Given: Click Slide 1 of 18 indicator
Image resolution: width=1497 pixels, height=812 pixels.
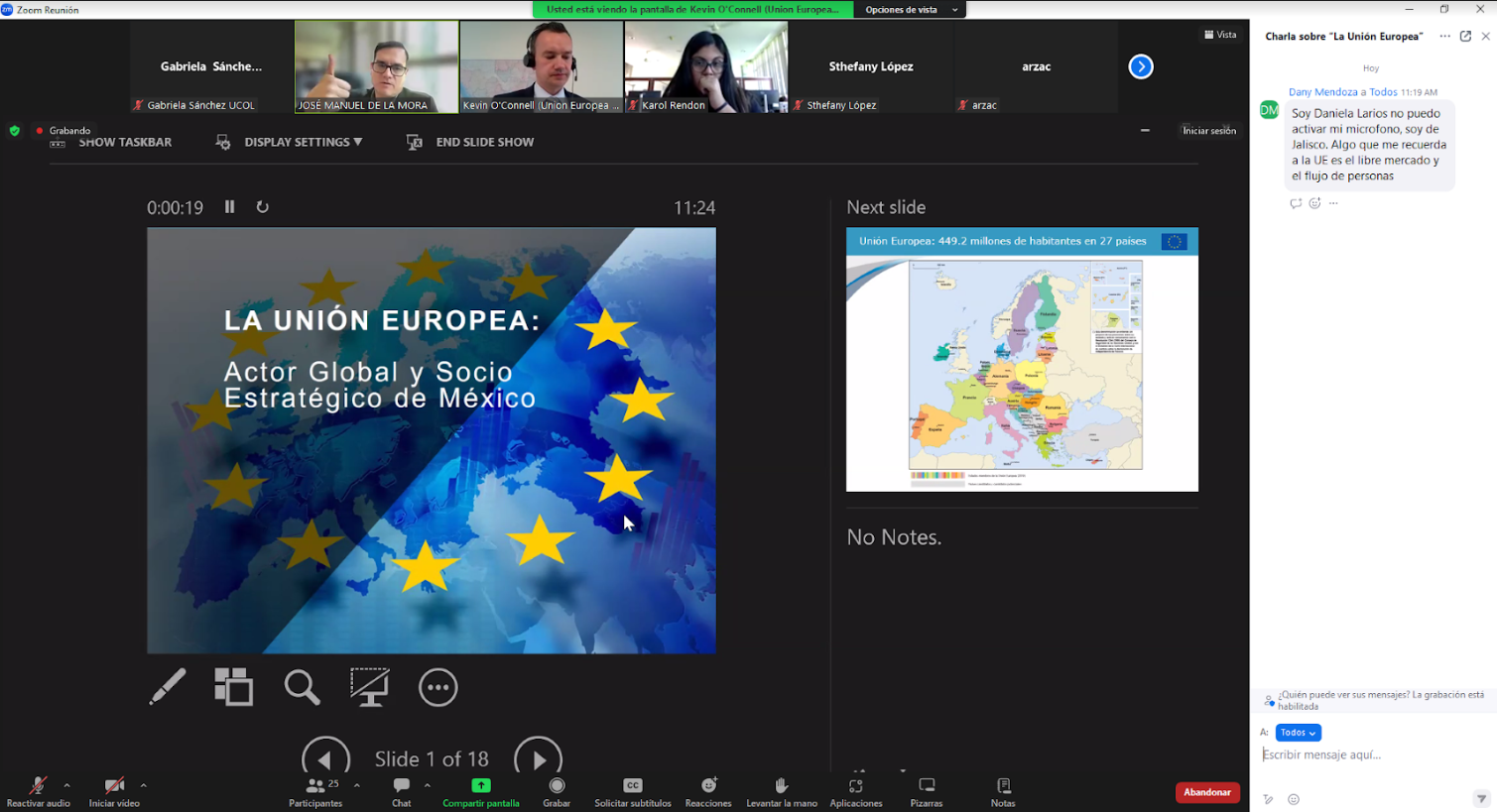Looking at the screenshot, I should 432,759.
